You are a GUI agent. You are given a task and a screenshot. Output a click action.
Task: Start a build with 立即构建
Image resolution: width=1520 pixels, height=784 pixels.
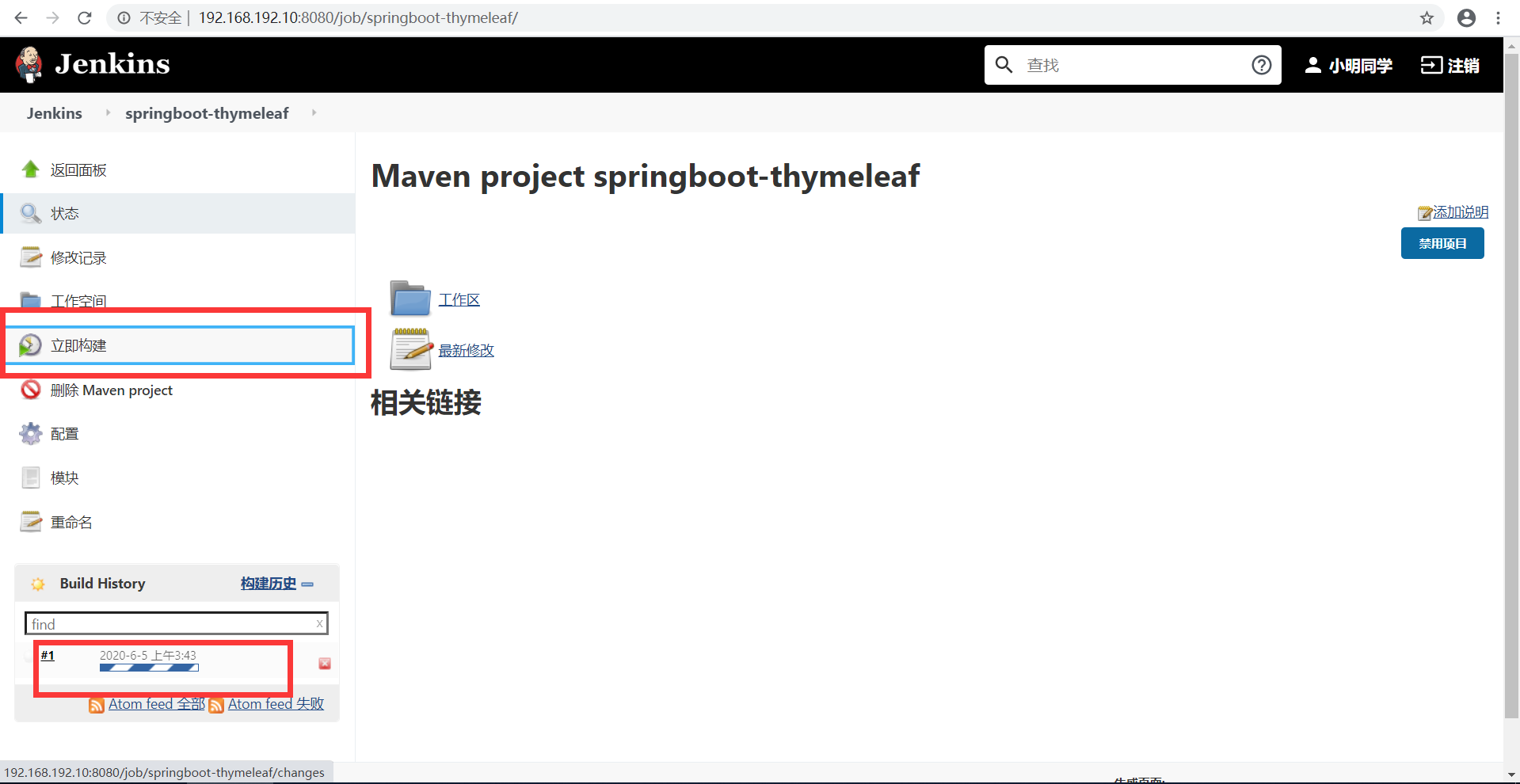[78, 345]
